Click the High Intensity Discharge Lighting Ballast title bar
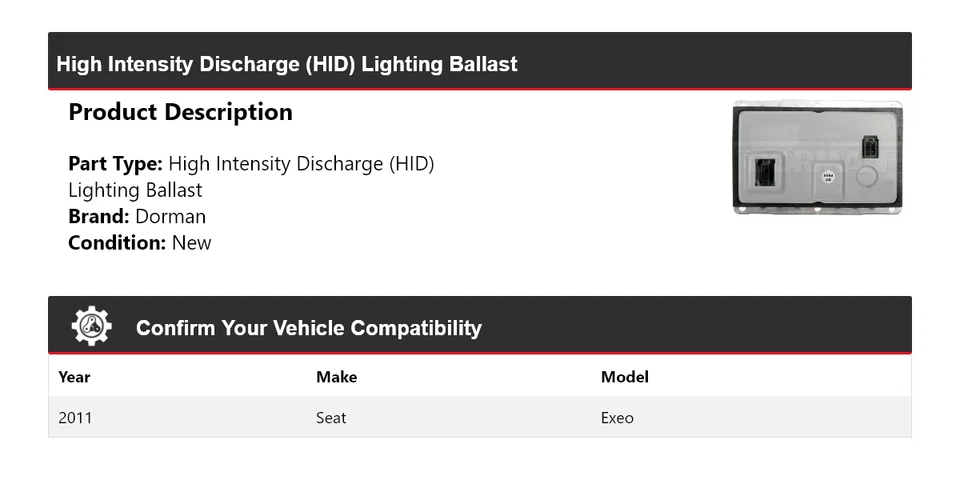The image size is (960, 480). [x=480, y=61]
